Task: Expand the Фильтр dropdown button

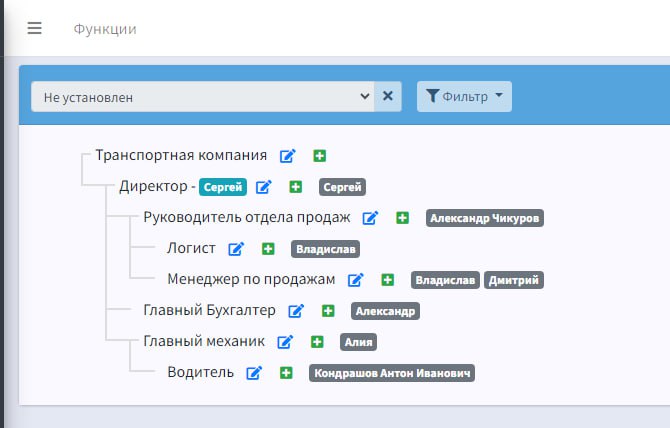Action: [464, 97]
